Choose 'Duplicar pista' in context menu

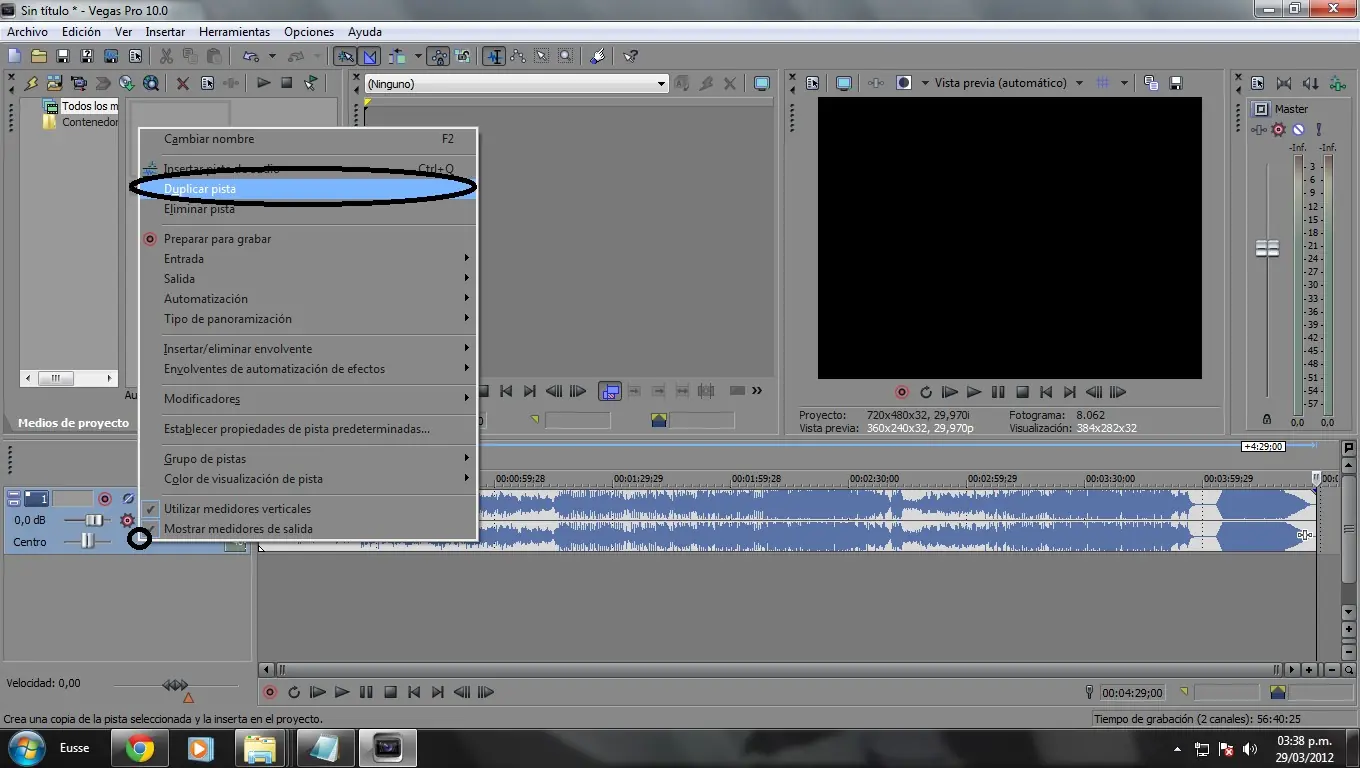(307, 189)
